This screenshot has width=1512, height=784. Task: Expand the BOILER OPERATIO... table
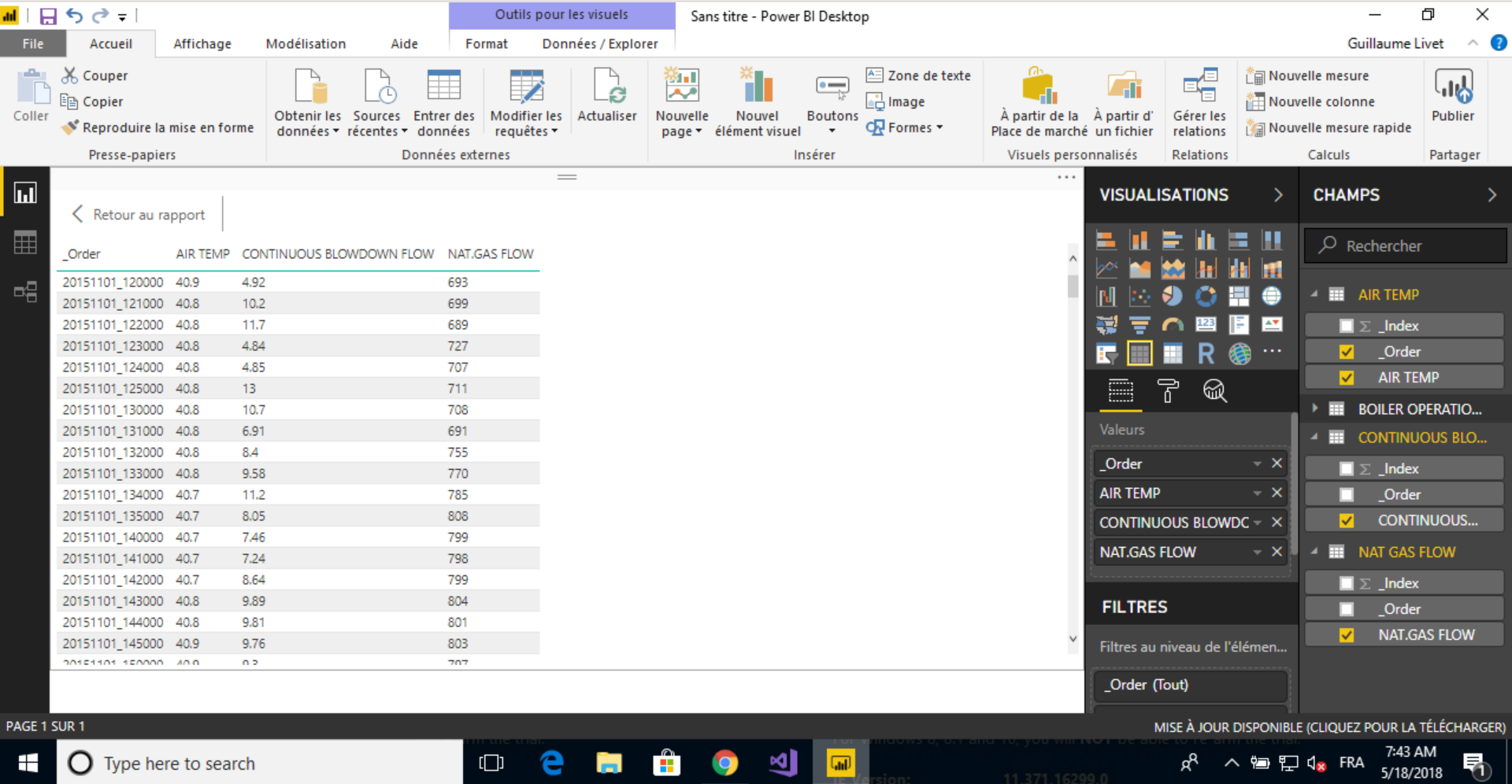(x=1314, y=409)
